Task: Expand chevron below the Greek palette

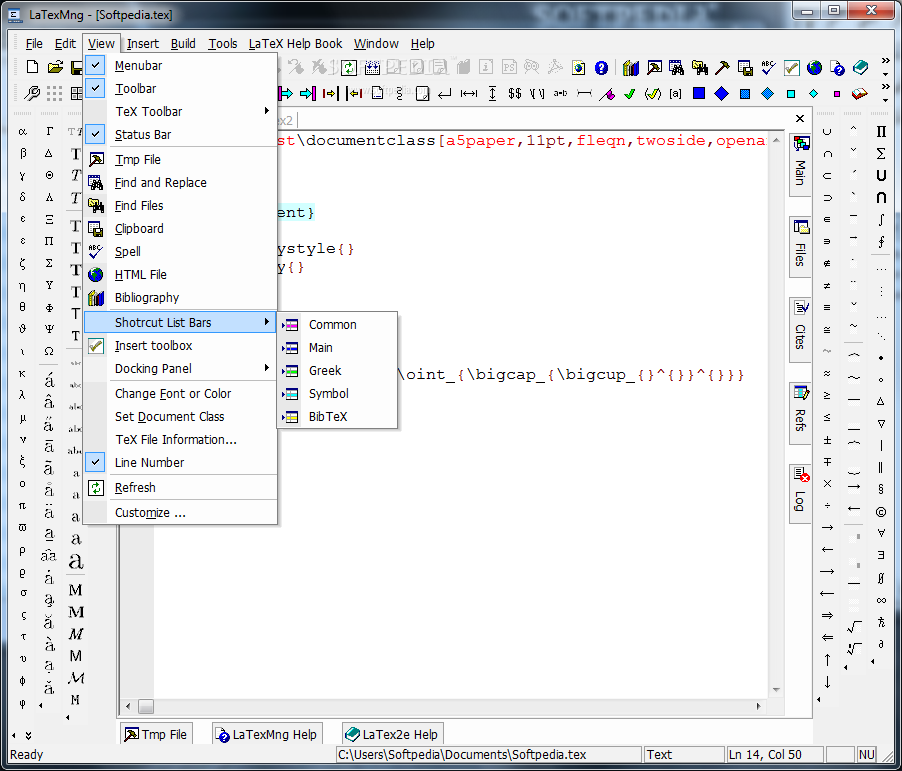Action: click(28, 735)
